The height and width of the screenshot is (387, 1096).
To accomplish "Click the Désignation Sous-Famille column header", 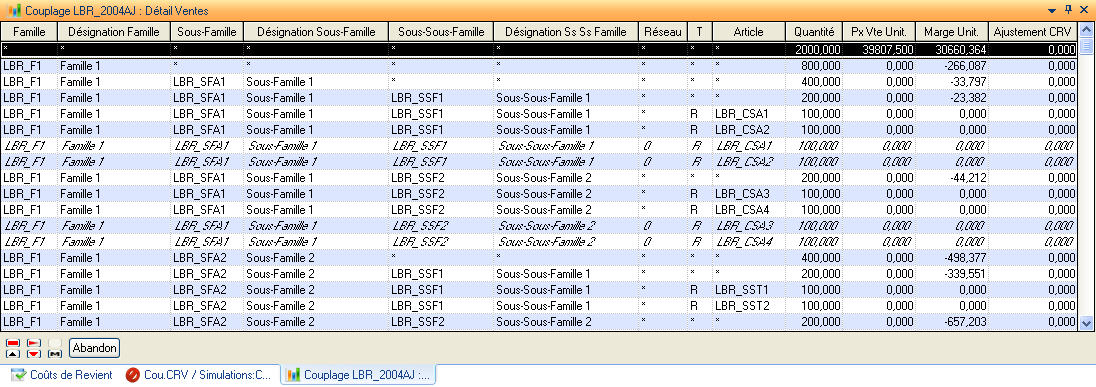I will 315,31.
